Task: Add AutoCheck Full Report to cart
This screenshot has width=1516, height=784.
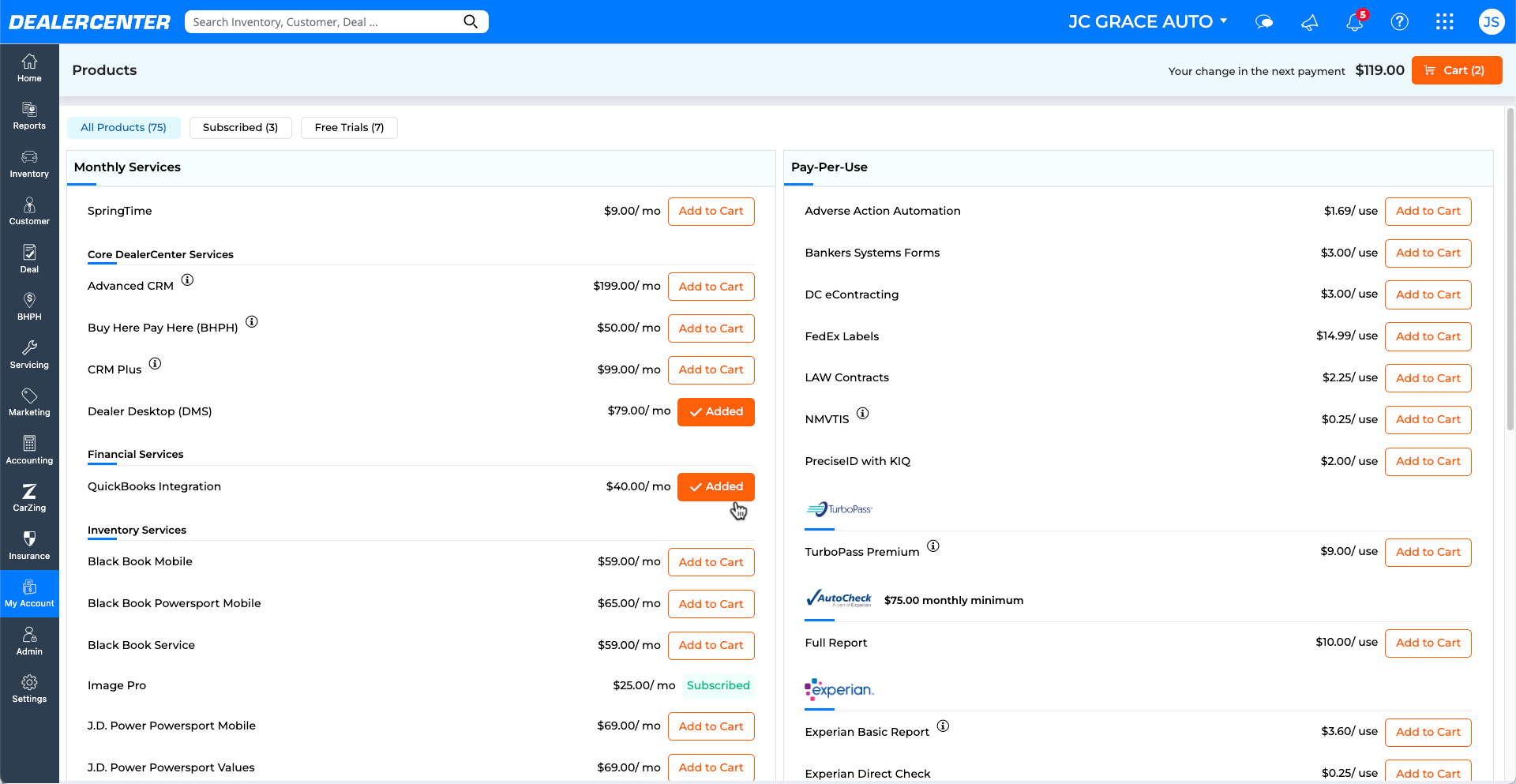Action: pos(1428,643)
